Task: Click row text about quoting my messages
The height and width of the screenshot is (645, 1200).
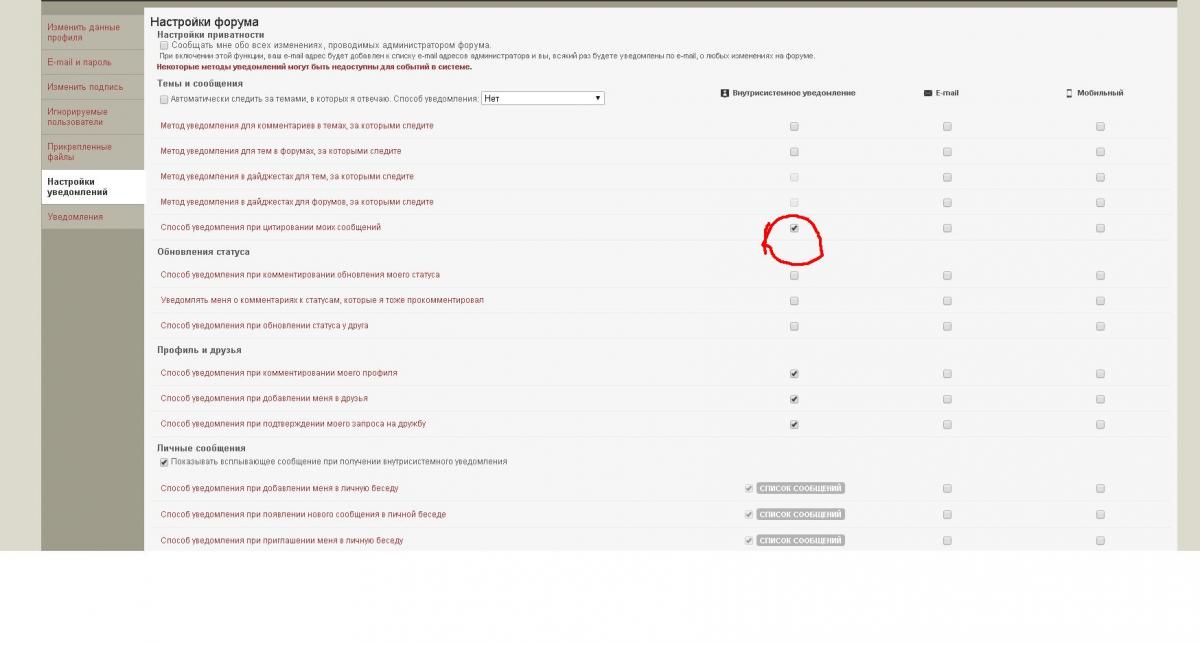Action: click(271, 228)
